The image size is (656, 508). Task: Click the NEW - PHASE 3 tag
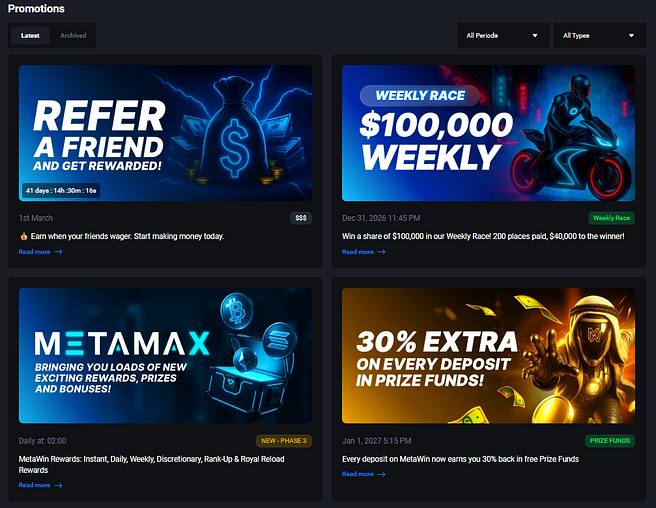pyautogui.click(x=284, y=441)
